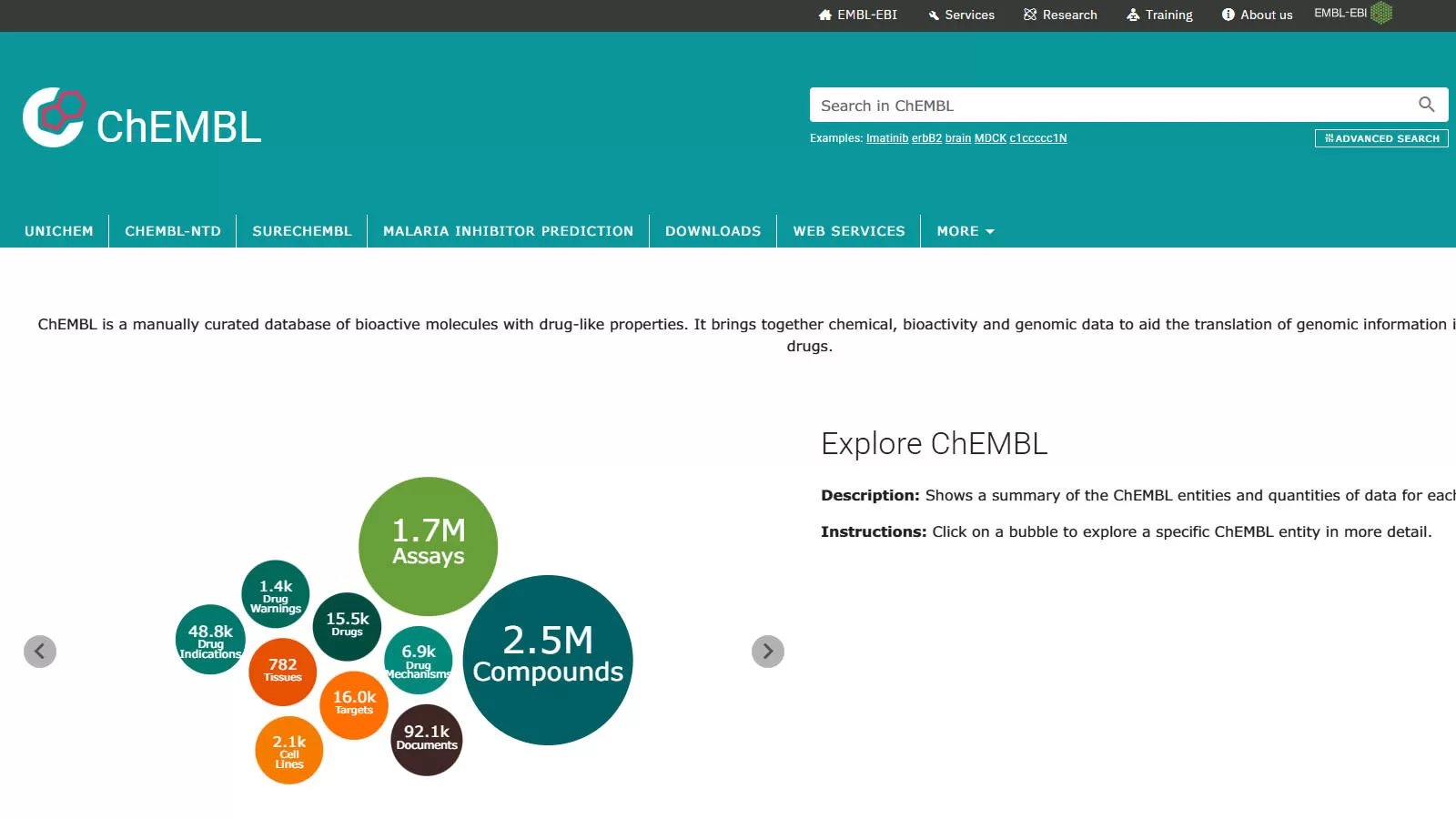Click the search magnifier icon
Image resolution: width=1456 pixels, height=819 pixels.
click(x=1427, y=105)
